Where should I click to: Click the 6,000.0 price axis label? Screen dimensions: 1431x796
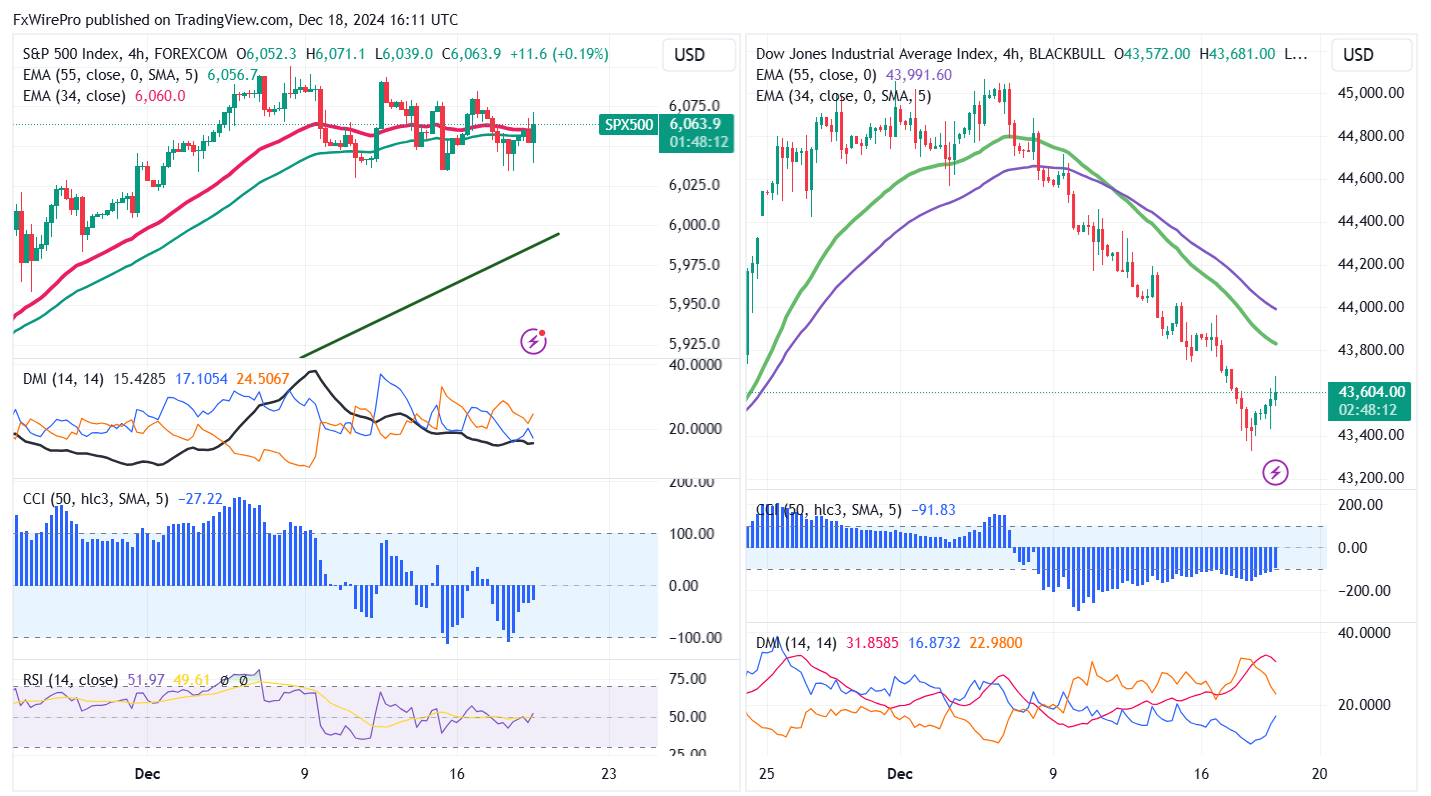tap(695, 224)
